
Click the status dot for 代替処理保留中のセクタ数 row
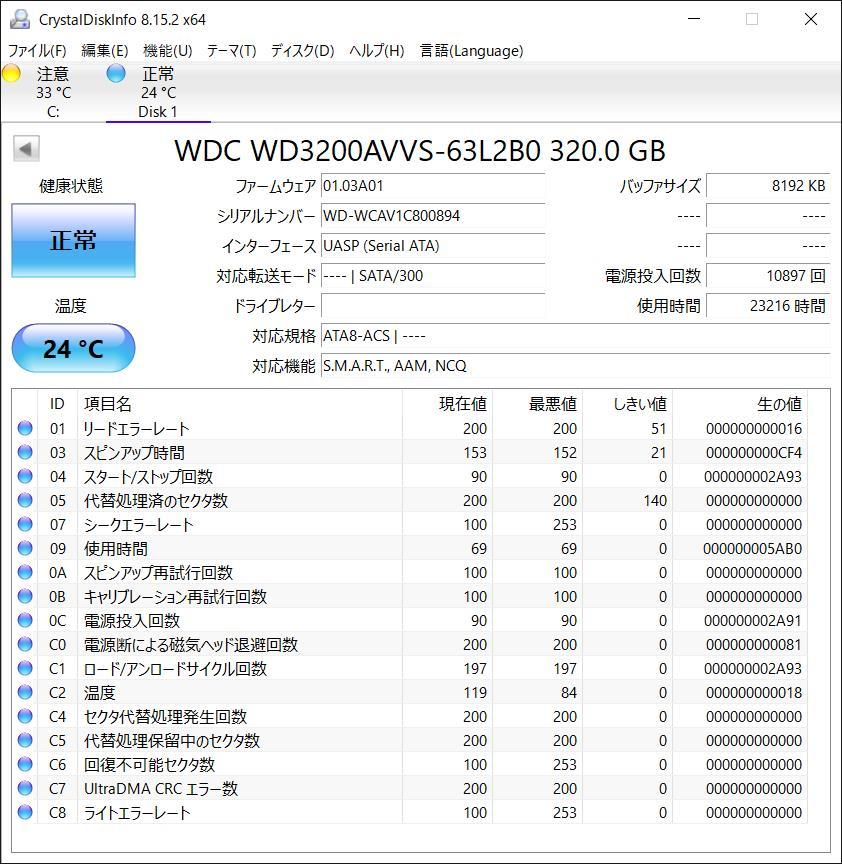point(25,740)
